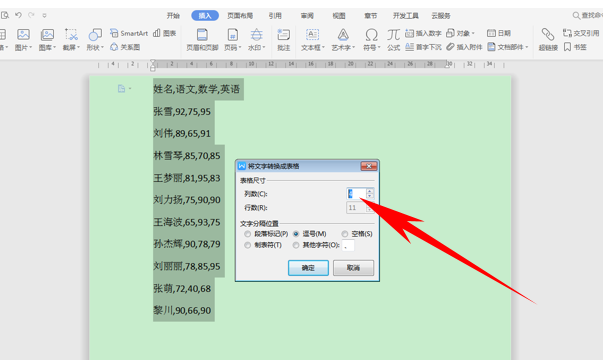
Task: Click the 公式 (Formula) pi icon
Action: click(x=393, y=35)
